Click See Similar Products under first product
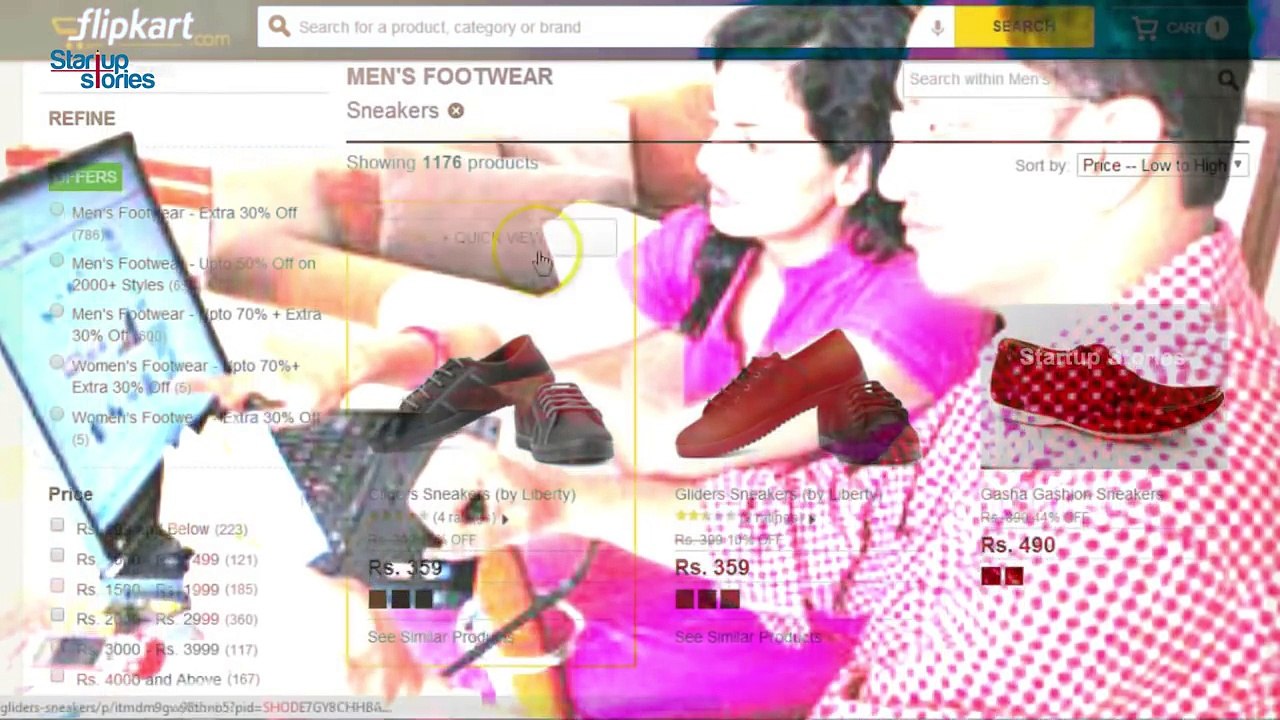Image resolution: width=1280 pixels, height=720 pixels. tap(440, 637)
